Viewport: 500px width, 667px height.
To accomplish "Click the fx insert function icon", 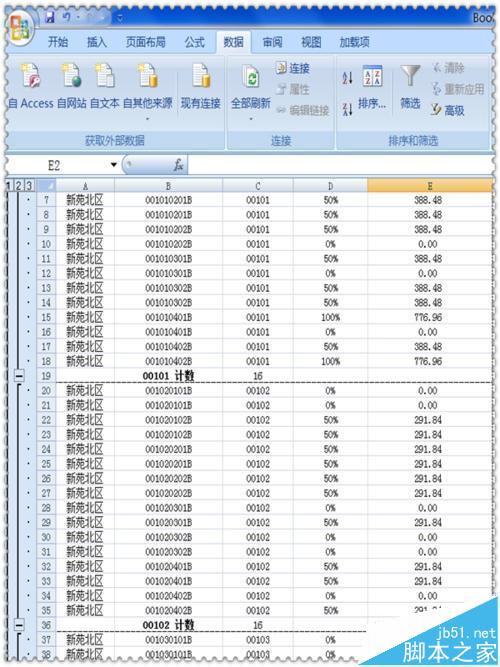I will tap(178, 165).
